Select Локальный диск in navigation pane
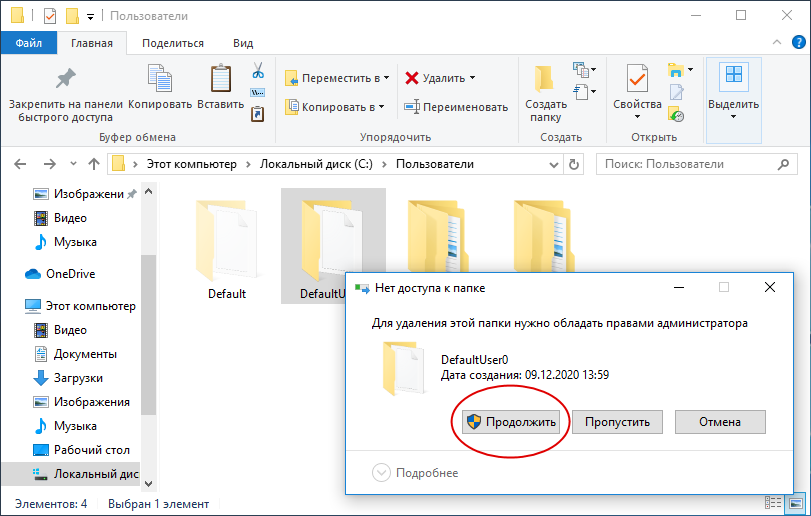Viewport: 811px width, 516px height. [x=71, y=474]
